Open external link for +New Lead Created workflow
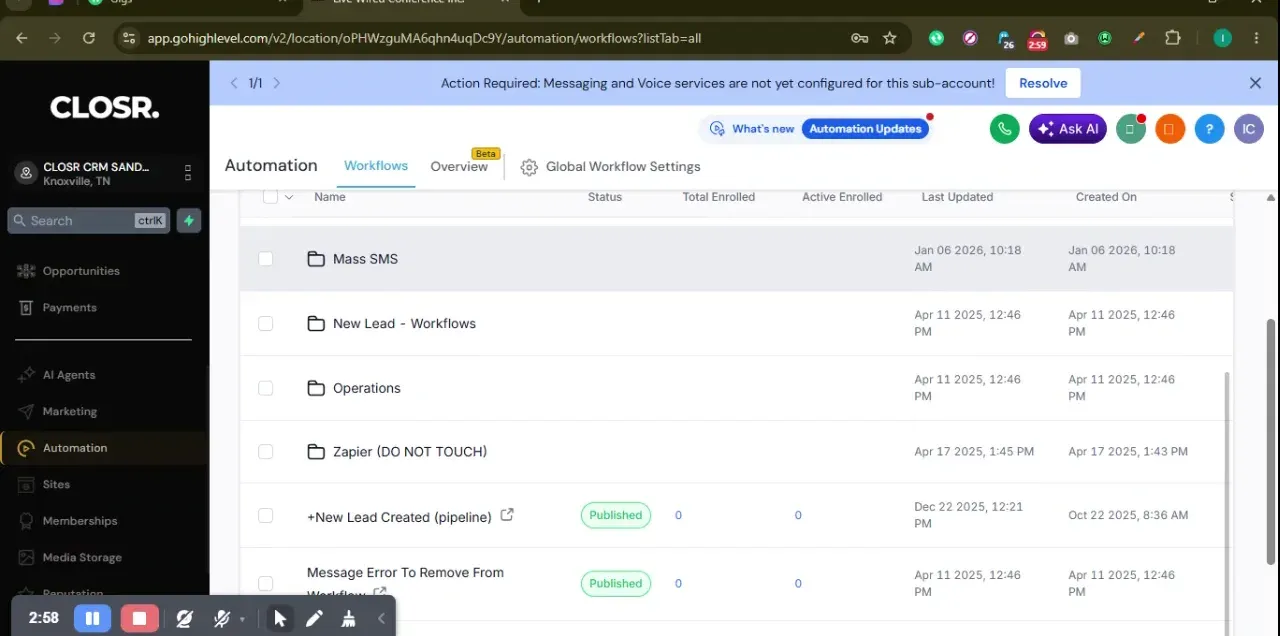 [507, 515]
